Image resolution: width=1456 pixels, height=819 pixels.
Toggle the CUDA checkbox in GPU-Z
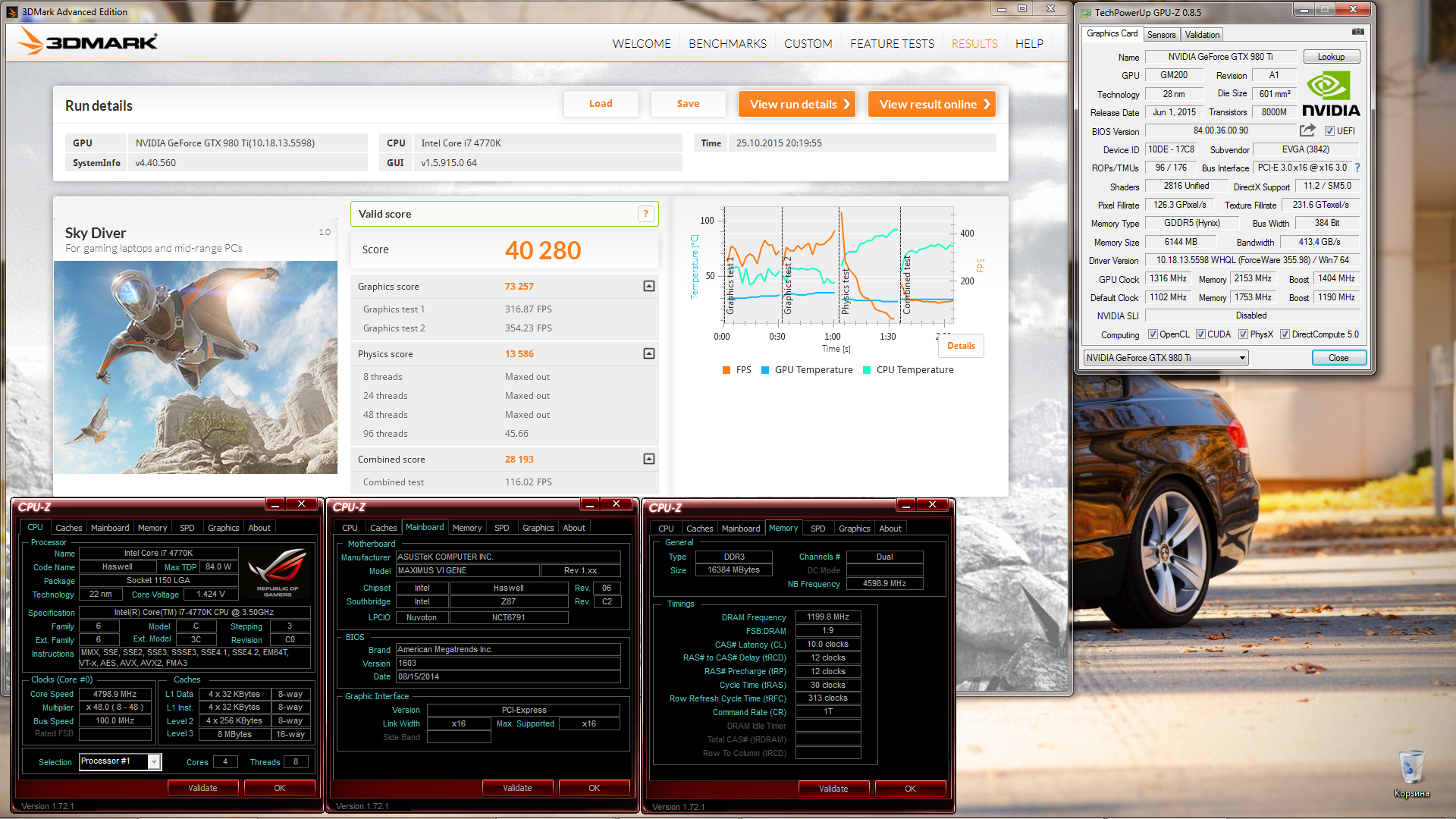pyautogui.click(x=1200, y=334)
